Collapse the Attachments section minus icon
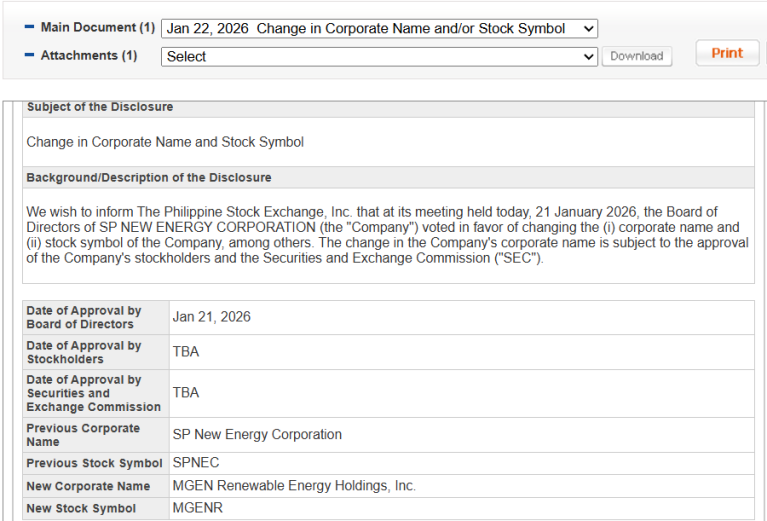 (x=29, y=56)
